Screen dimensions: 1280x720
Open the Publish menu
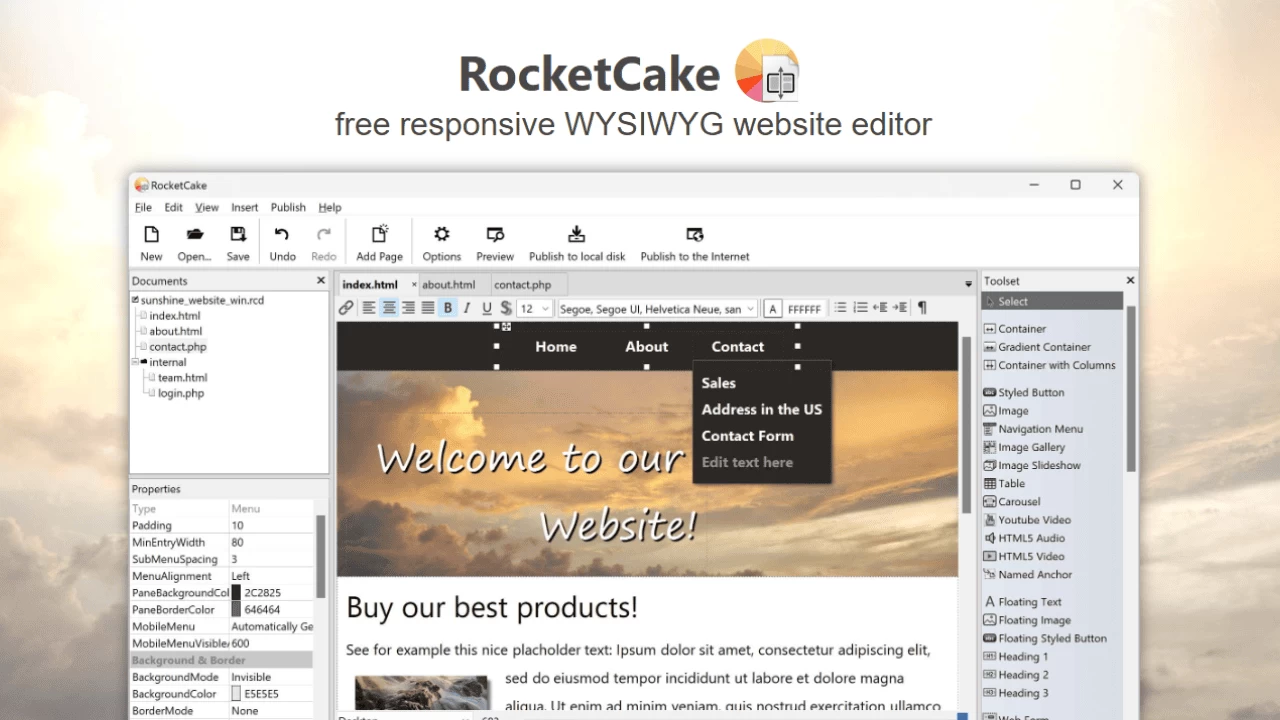click(288, 207)
